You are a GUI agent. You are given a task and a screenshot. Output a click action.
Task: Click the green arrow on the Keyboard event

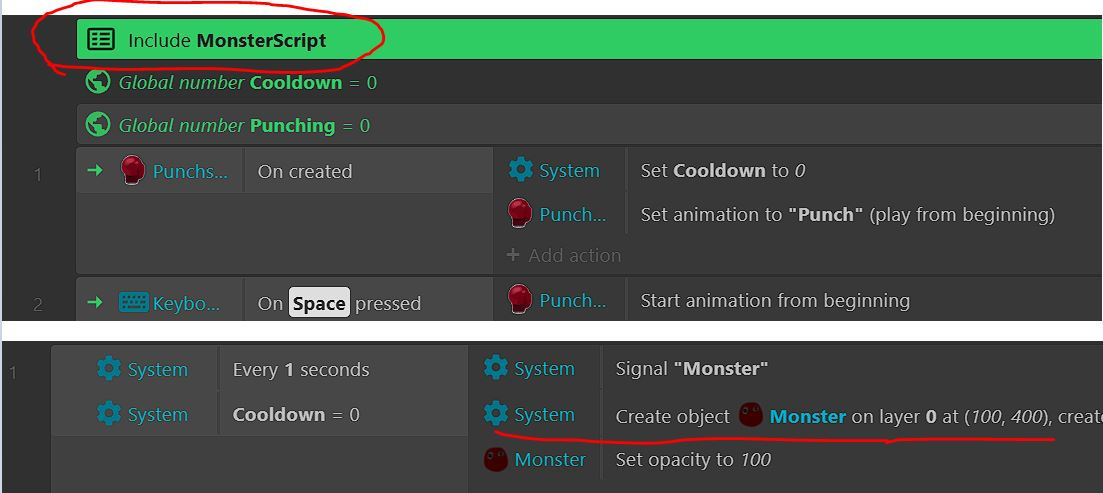point(94,303)
